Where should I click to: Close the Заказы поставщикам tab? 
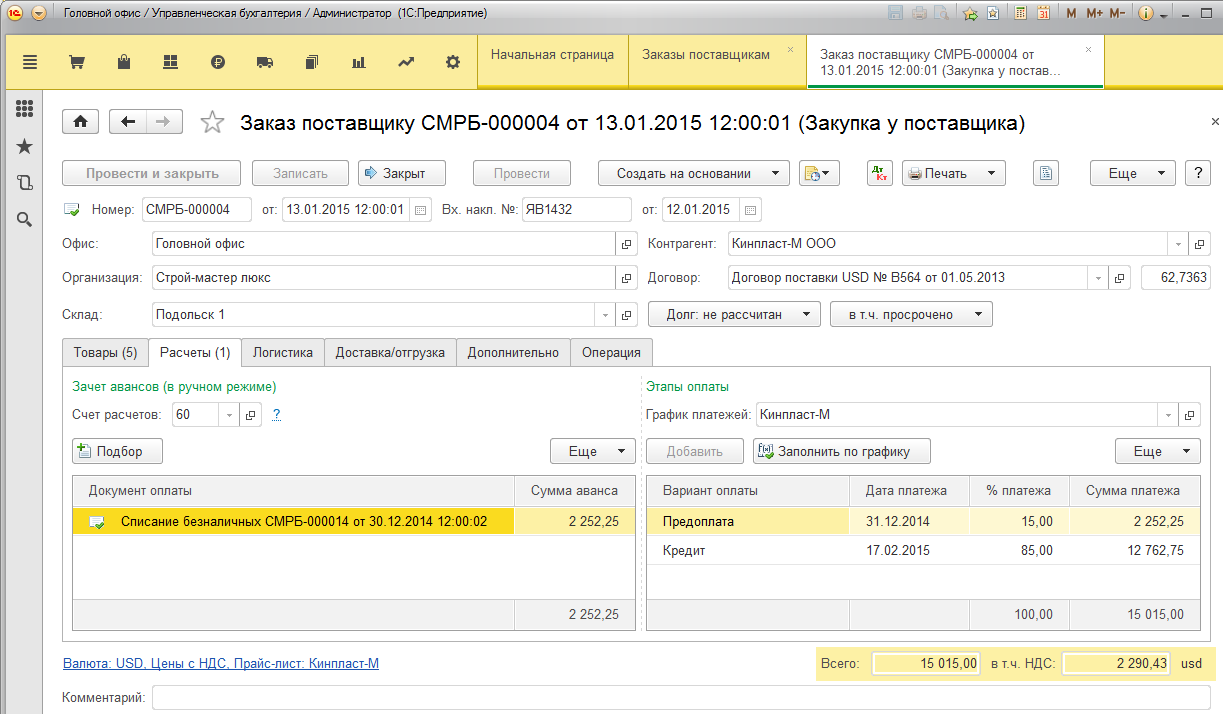[x=791, y=49]
